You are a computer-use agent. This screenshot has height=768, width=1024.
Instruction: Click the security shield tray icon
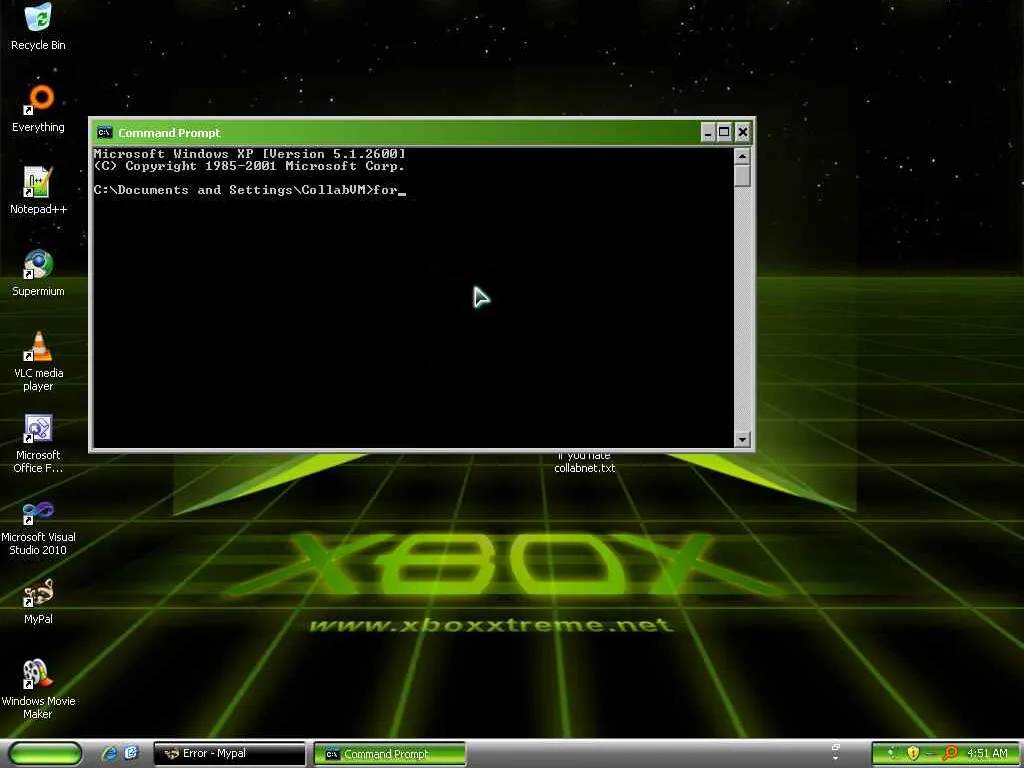click(x=913, y=753)
